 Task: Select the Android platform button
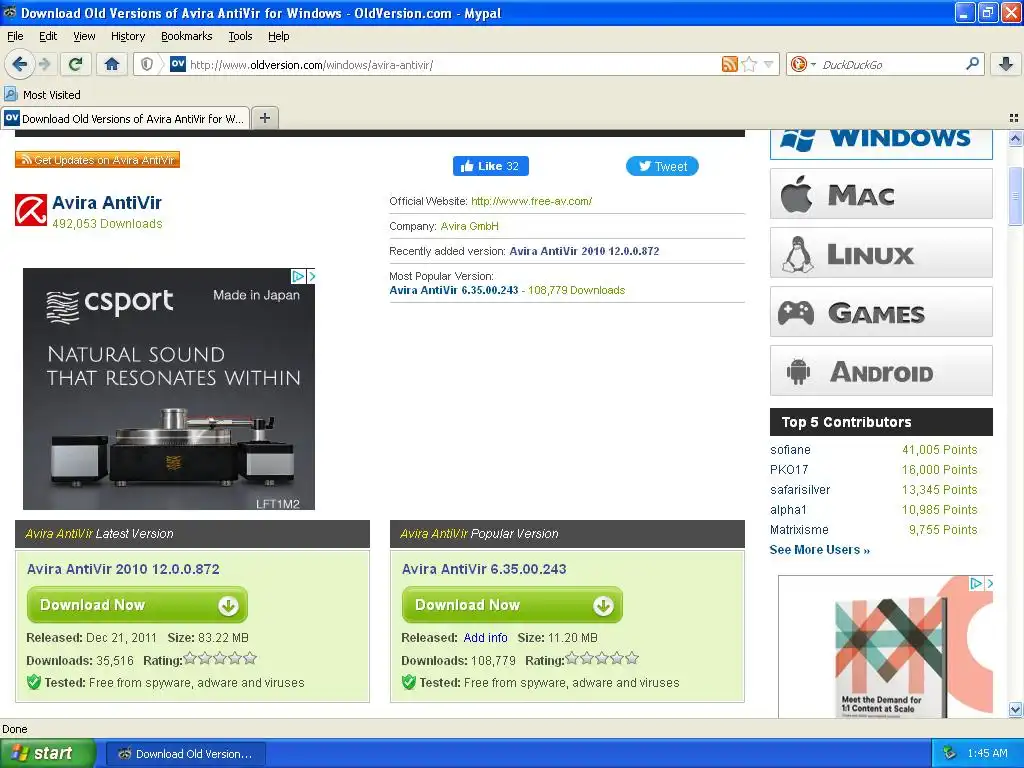(x=881, y=370)
